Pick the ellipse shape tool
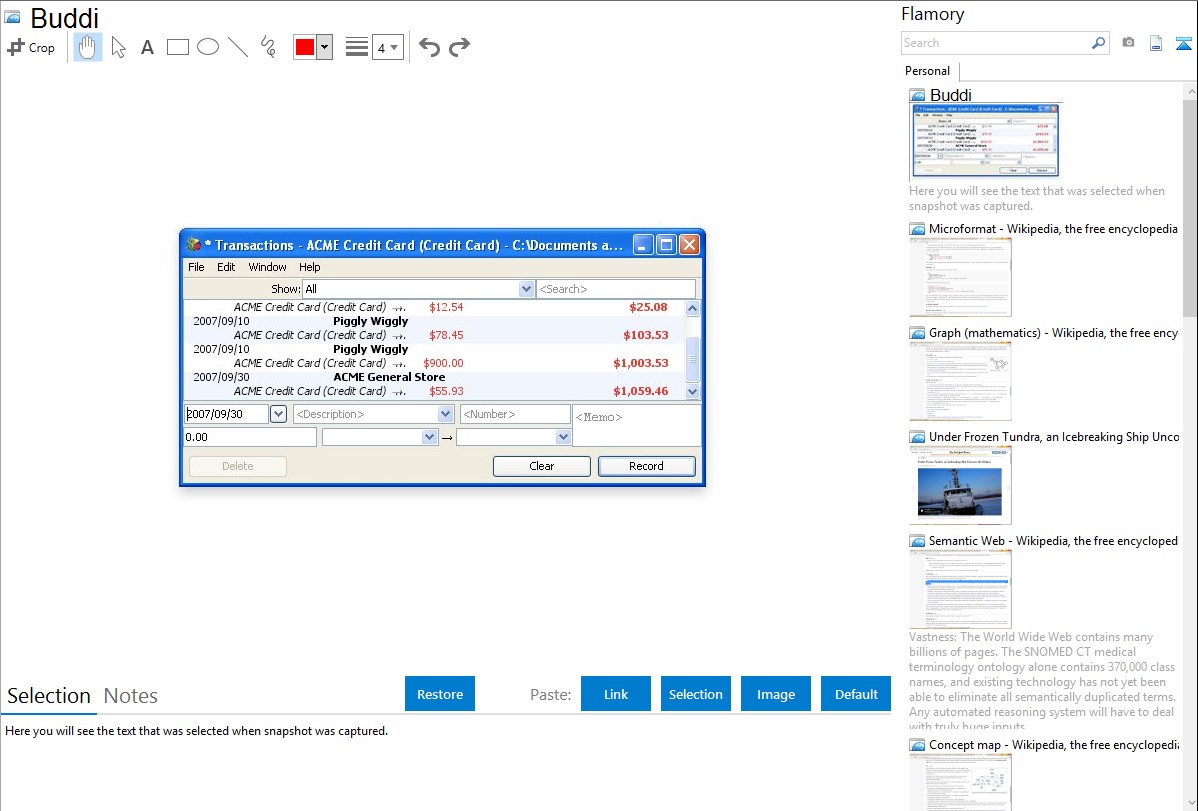The image size is (1198, 811). click(x=208, y=47)
